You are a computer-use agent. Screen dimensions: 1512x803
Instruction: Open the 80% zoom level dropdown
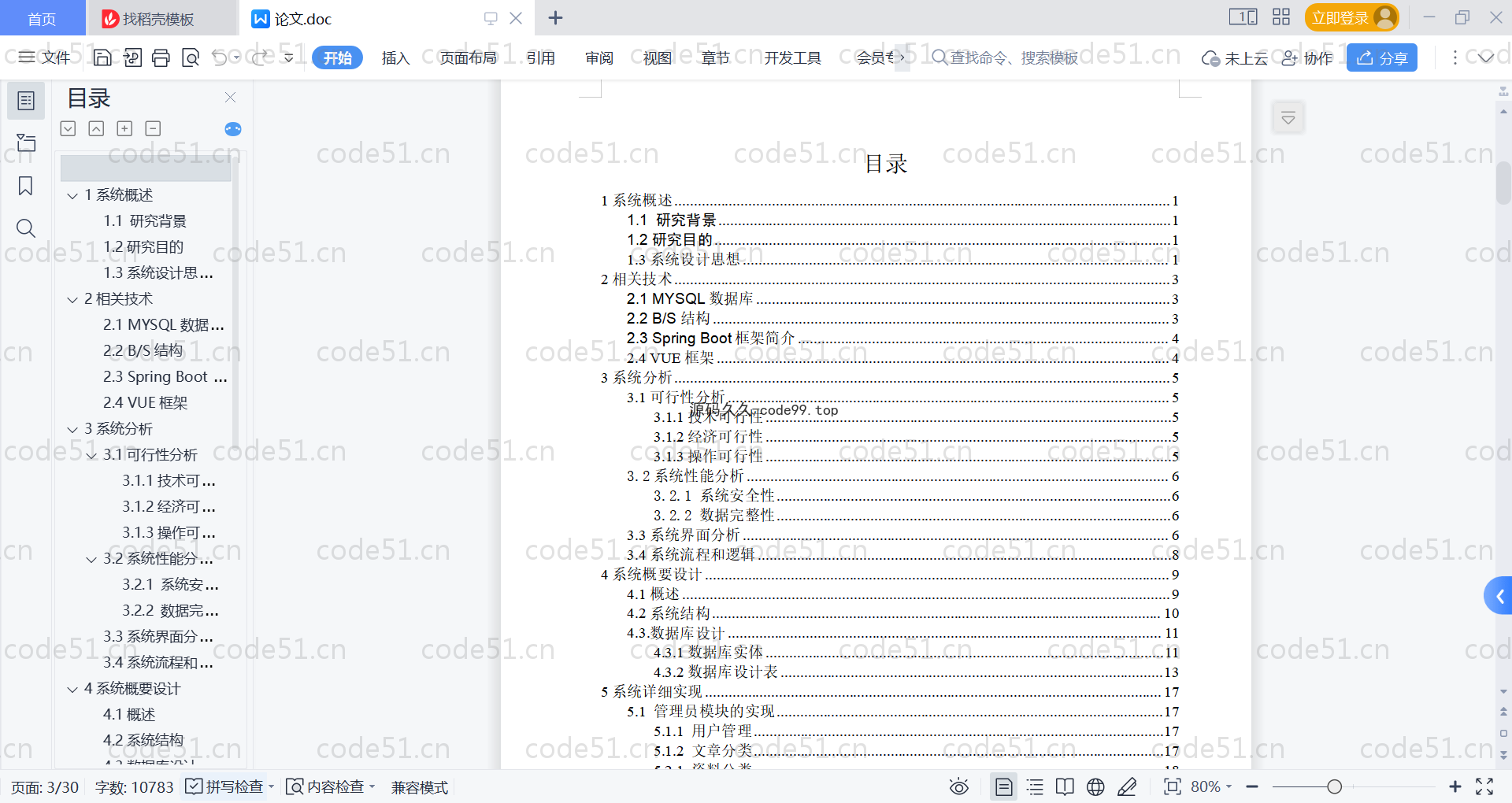1211,786
